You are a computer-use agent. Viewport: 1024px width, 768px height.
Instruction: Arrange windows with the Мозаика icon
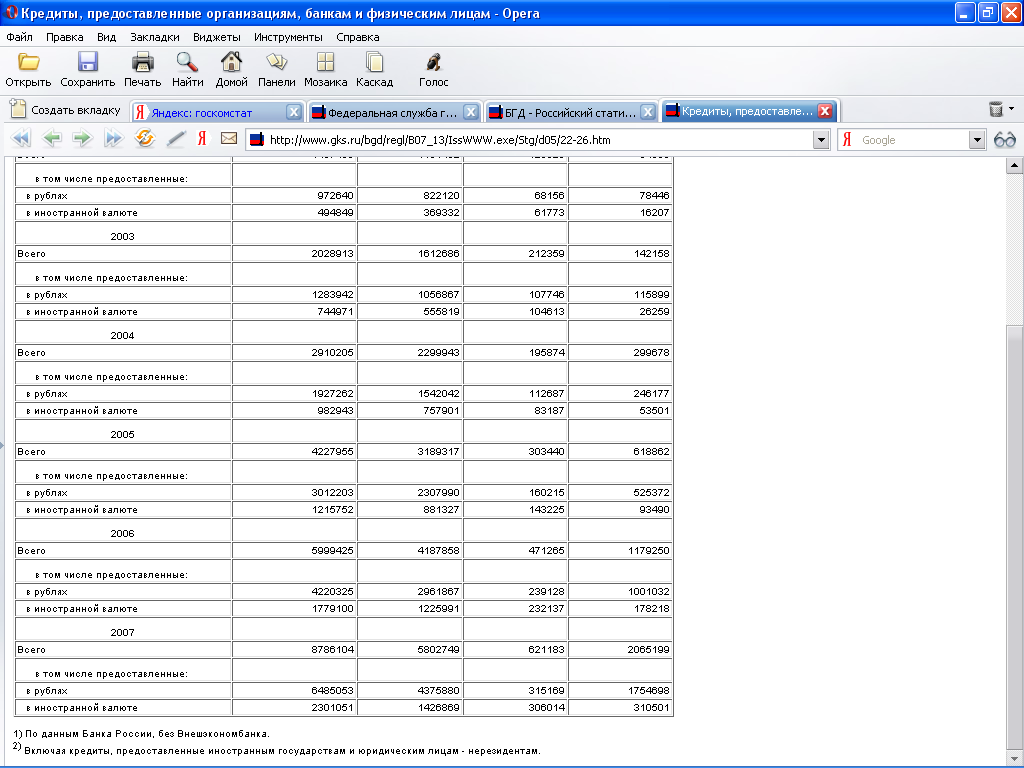(325, 63)
